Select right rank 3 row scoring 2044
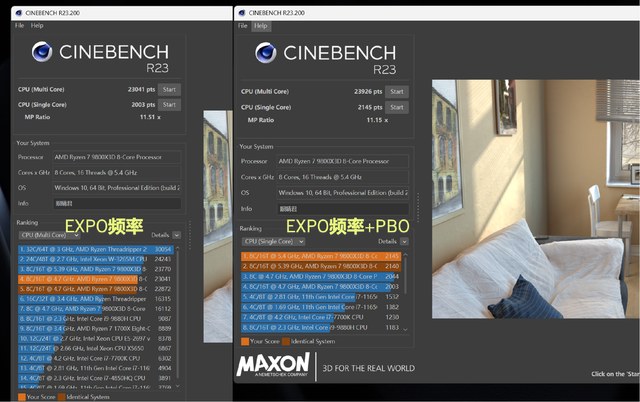Image resolution: width=640 pixels, height=402 pixels. click(321, 277)
